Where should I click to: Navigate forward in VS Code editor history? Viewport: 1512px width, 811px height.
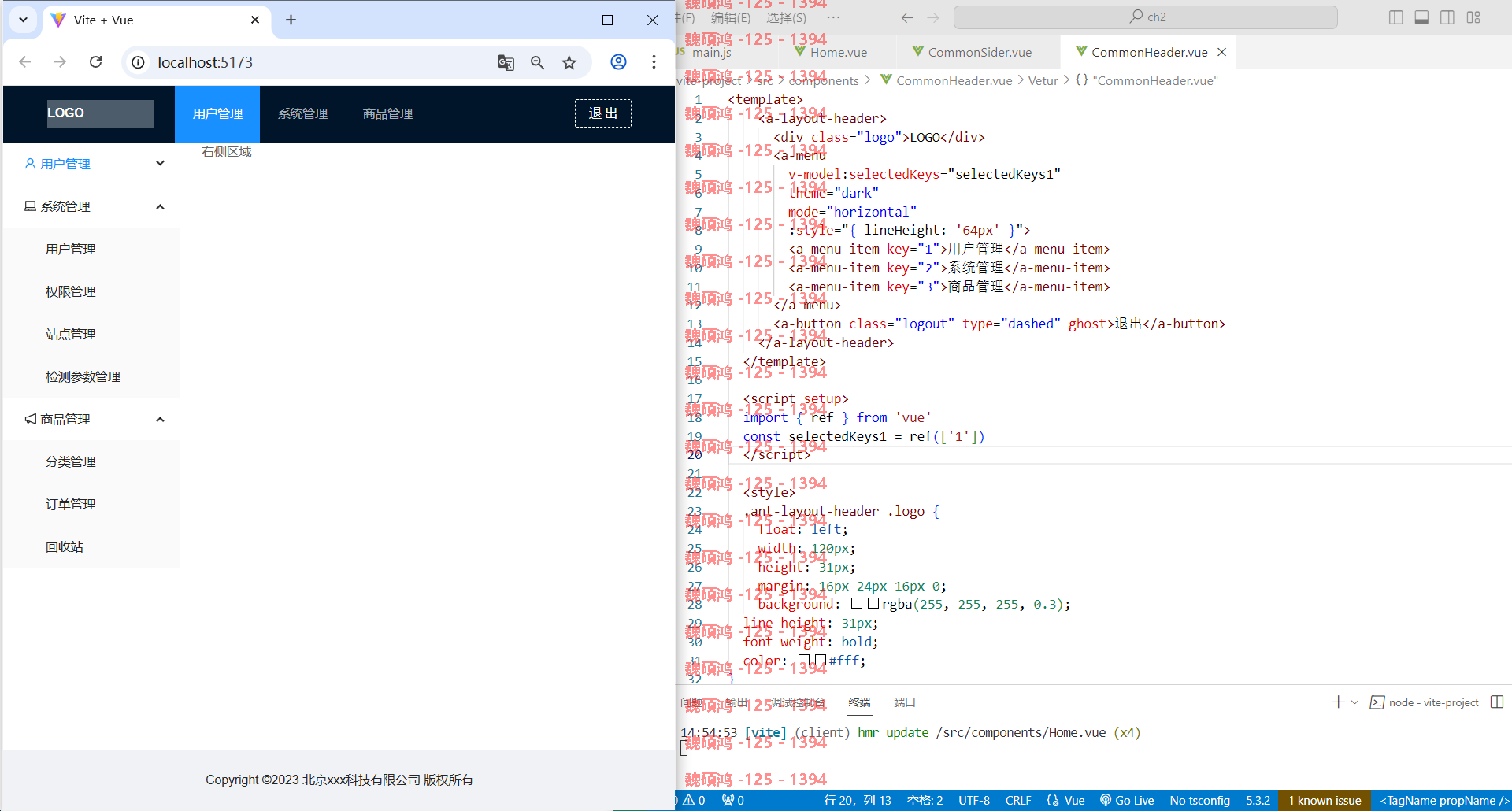tap(933, 17)
